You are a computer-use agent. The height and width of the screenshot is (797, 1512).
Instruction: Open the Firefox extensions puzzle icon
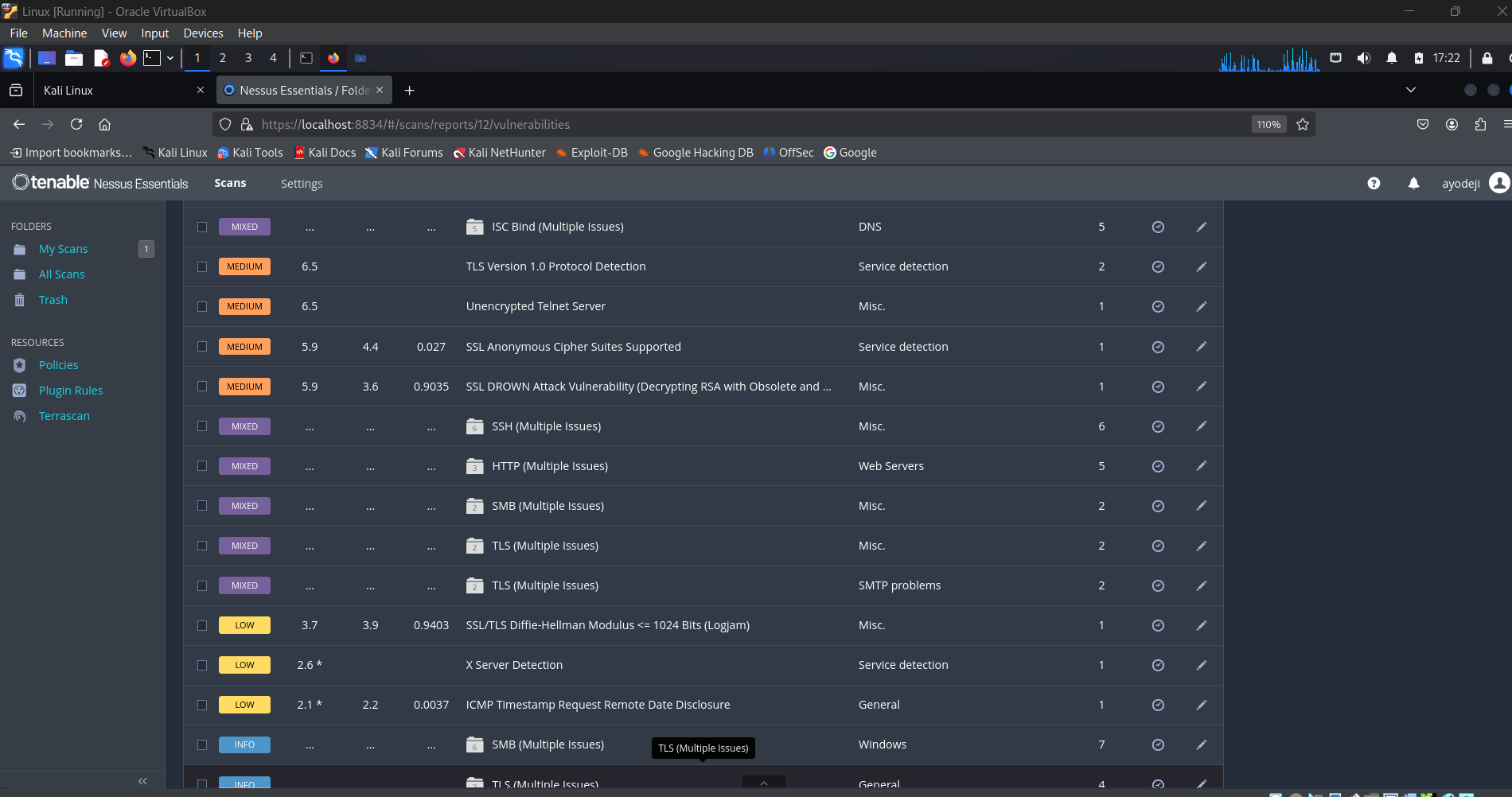tap(1480, 124)
